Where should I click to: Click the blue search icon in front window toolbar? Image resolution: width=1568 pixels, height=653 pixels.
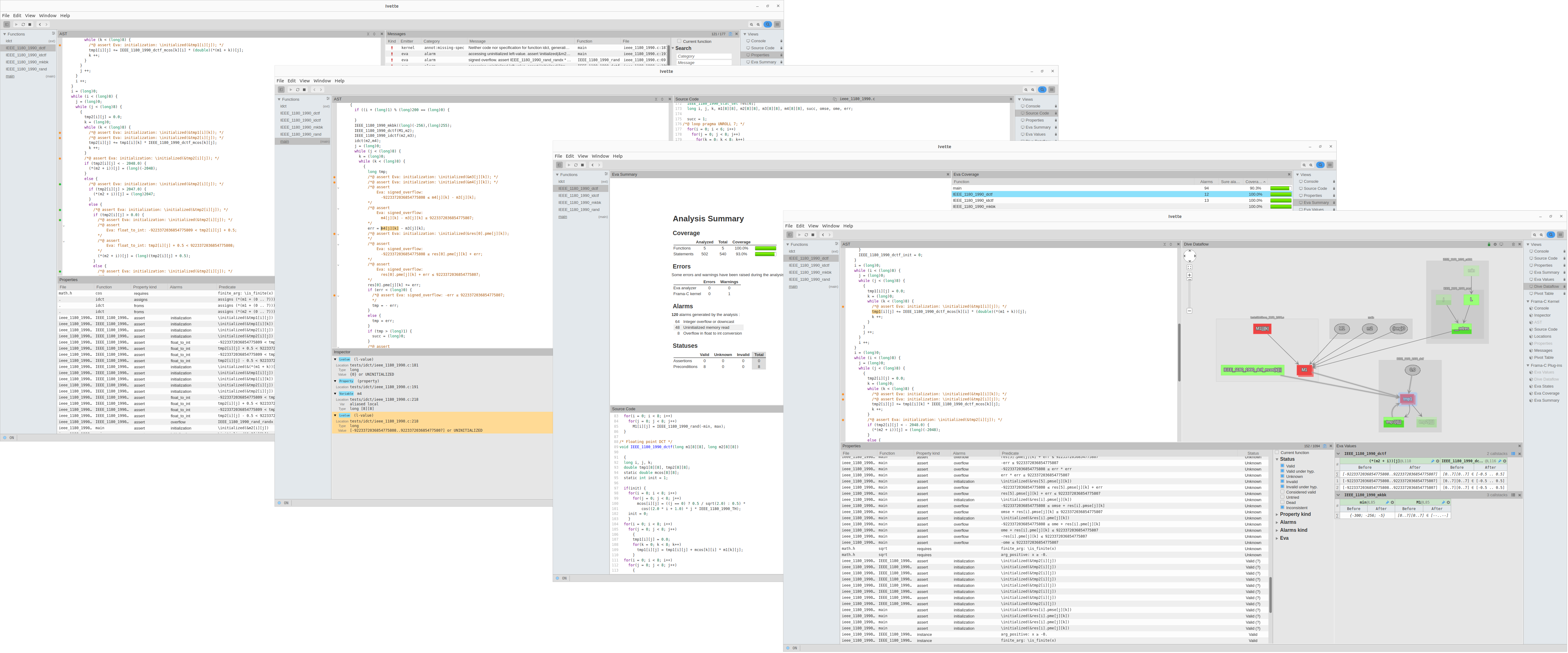click(x=1551, y=235)
